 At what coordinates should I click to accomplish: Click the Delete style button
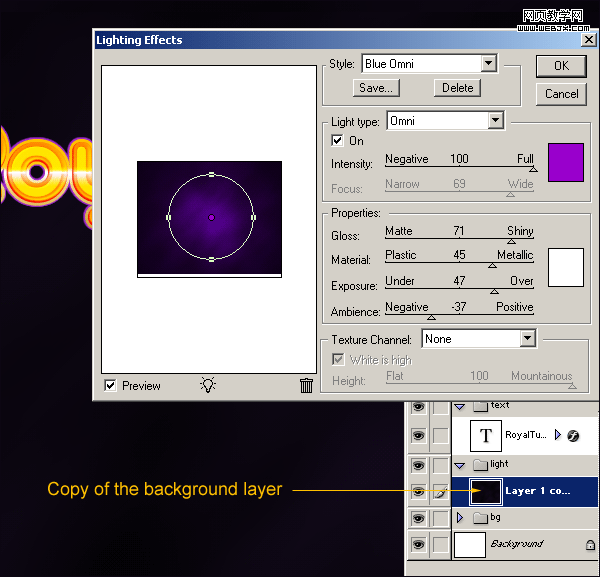(x=457, y=88)
